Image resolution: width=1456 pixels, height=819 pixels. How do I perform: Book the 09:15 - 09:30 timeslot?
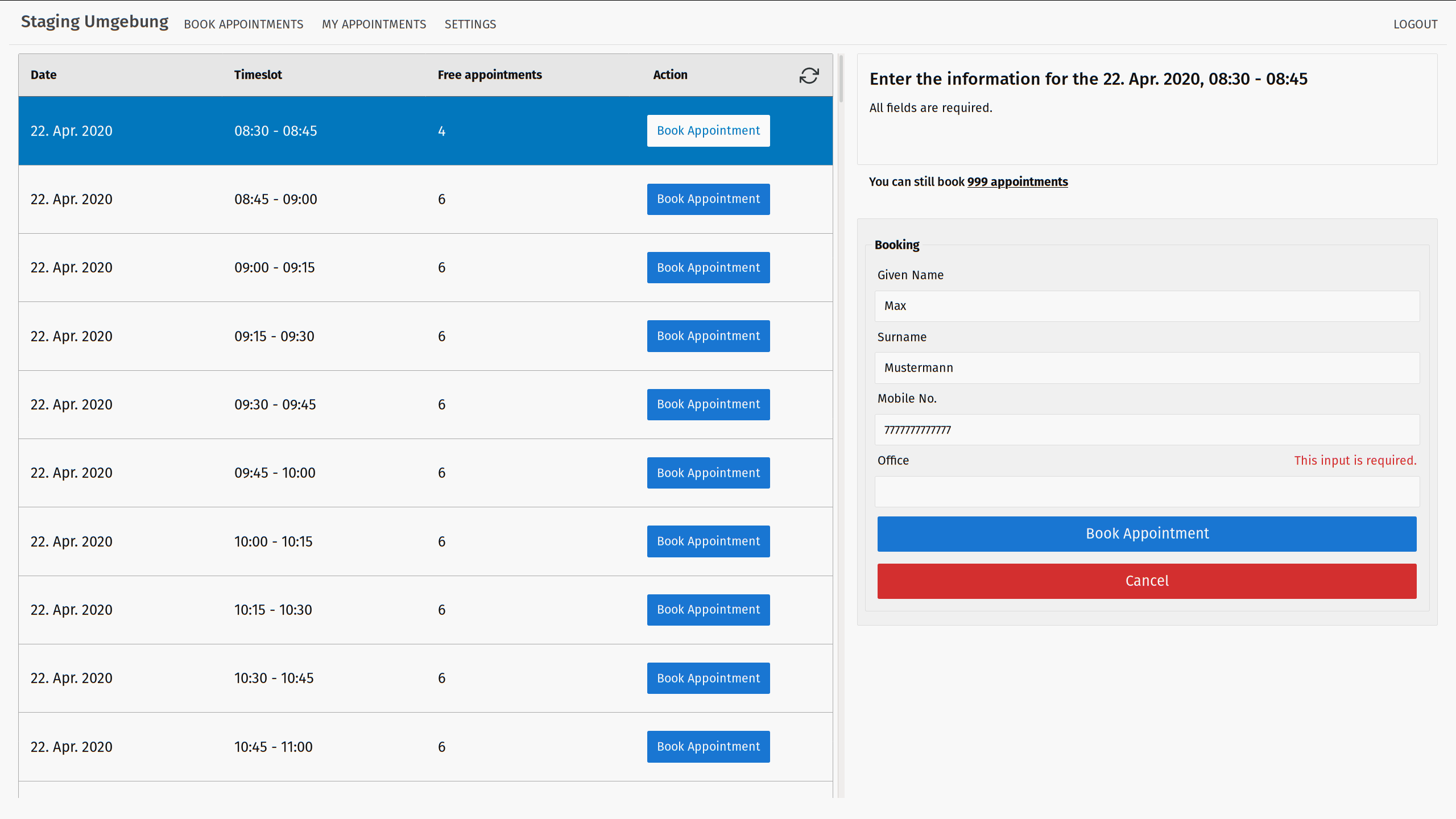(x=708, y=336)
